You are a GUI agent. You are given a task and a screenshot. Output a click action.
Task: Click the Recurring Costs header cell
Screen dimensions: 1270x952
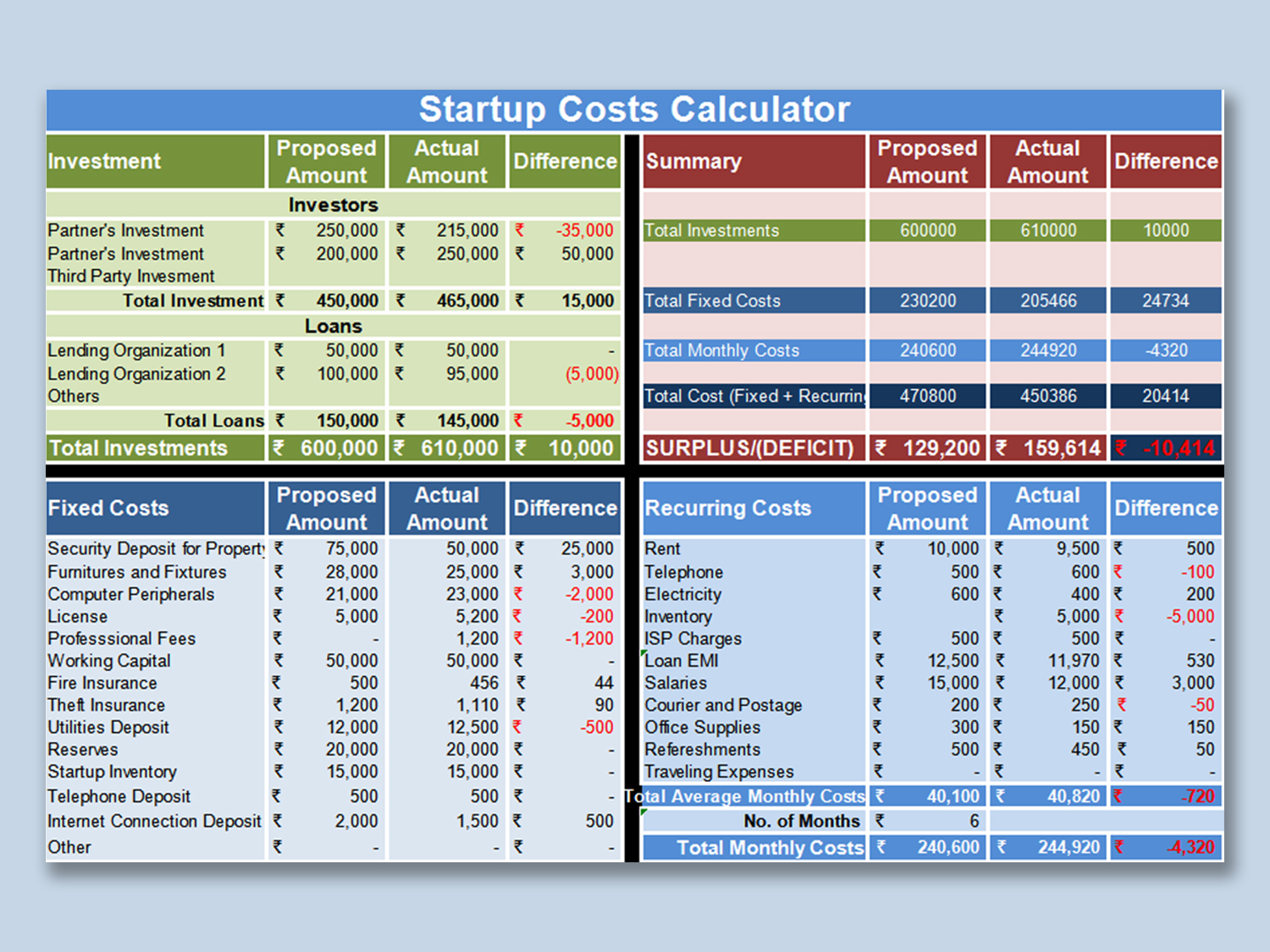click(754, 508)
